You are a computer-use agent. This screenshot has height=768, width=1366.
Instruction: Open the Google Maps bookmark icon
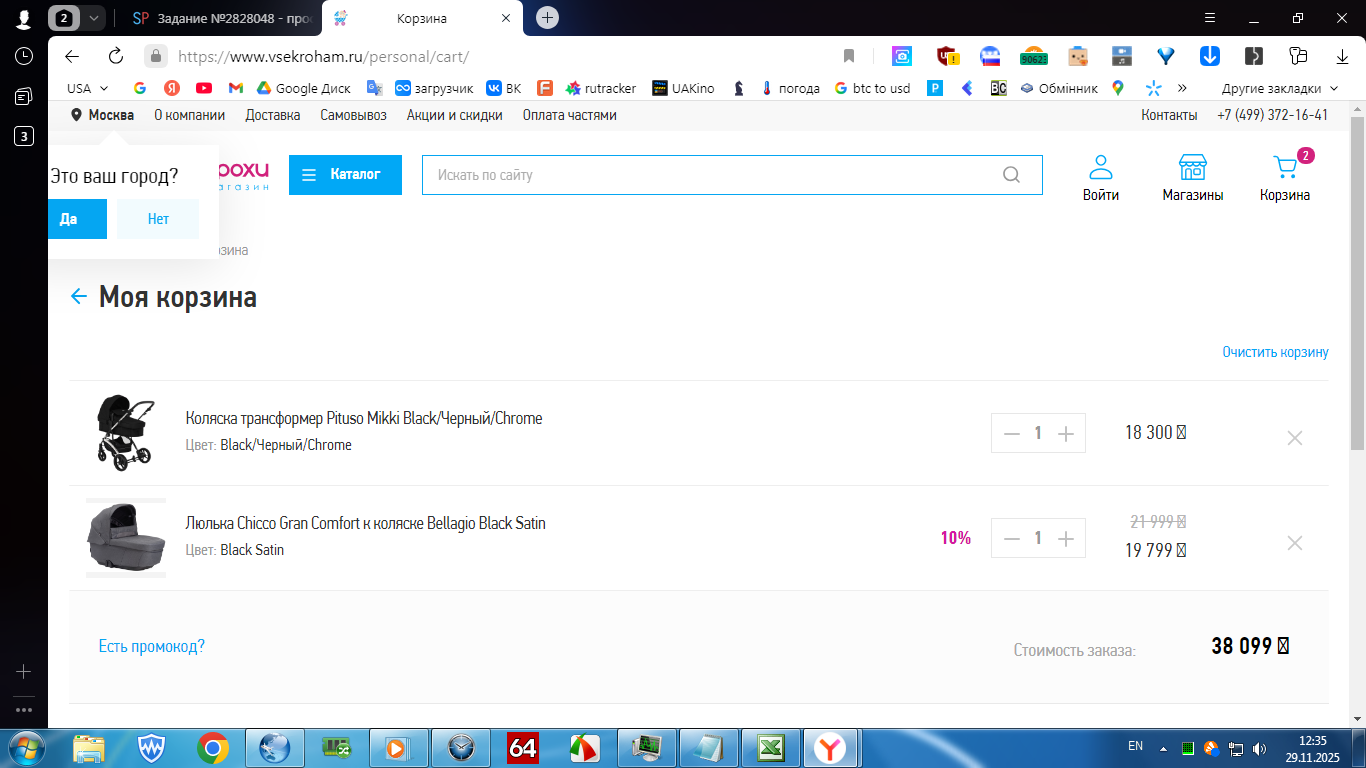(x=1117, y=88)
